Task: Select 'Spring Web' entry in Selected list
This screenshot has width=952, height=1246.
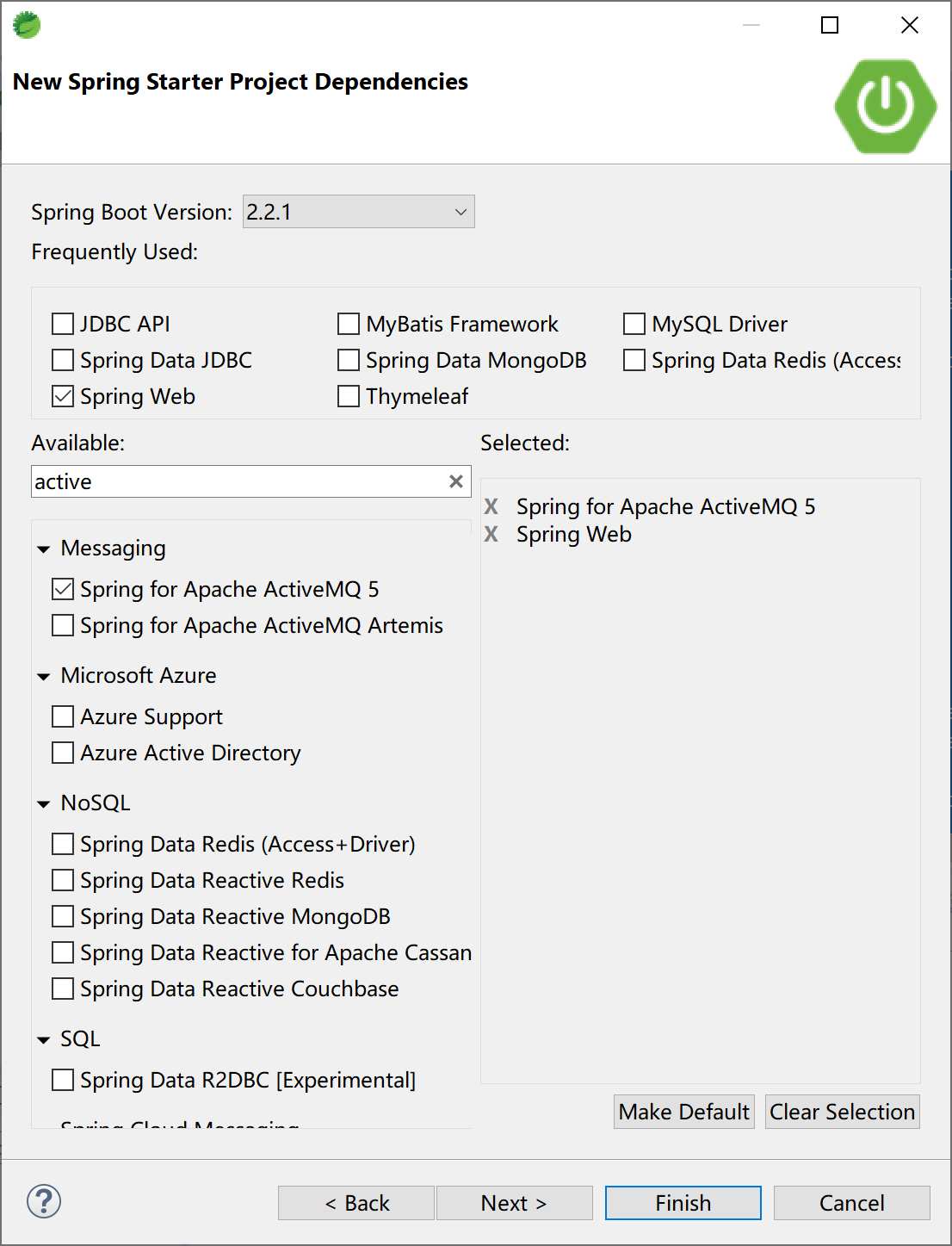Action: (574, 534)
